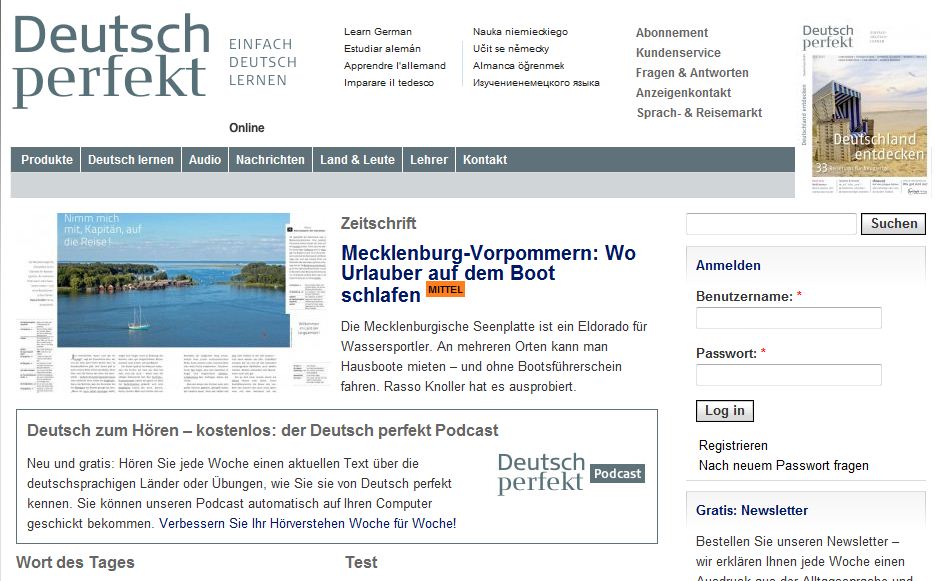
Task: Open the Land & Leute menu
Action: pos(357,160)
